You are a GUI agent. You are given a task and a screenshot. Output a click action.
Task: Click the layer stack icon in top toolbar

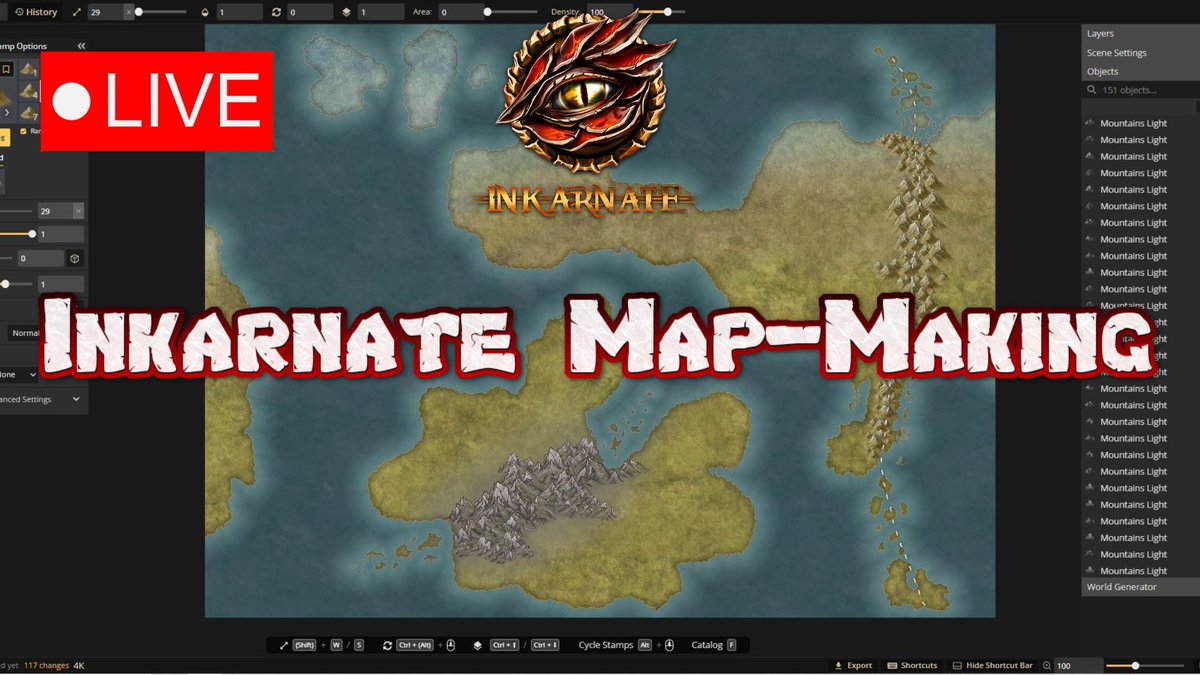pyautogui.click(x=347, y=12)
